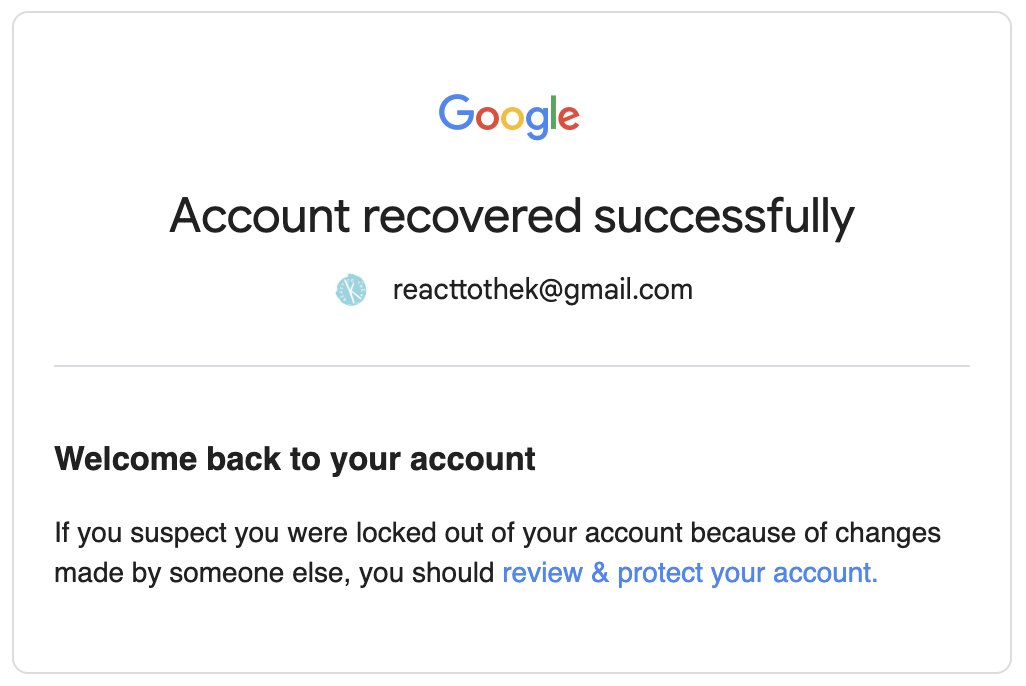
Task: Click the yellow o in Google logo
Action: click(512, 118)
